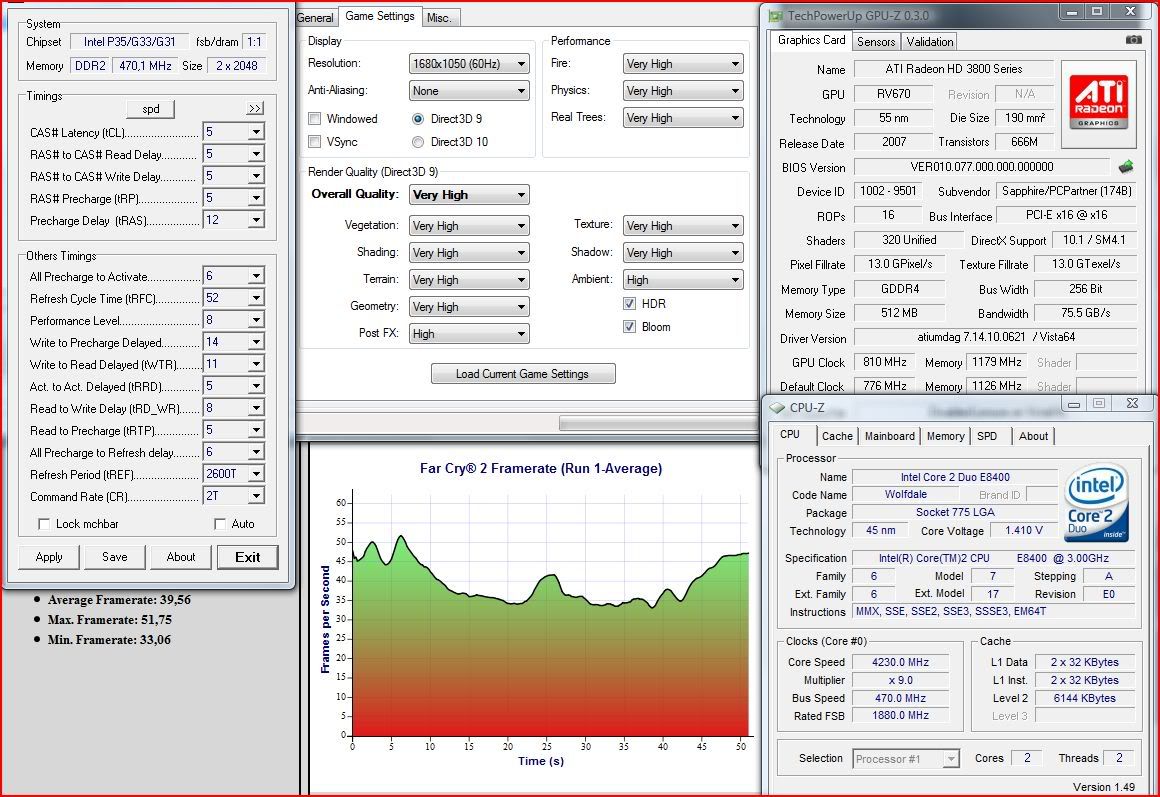Click the Apply button in memory timings
This screenshot has height=797, width=1160.
pos(49,557)
